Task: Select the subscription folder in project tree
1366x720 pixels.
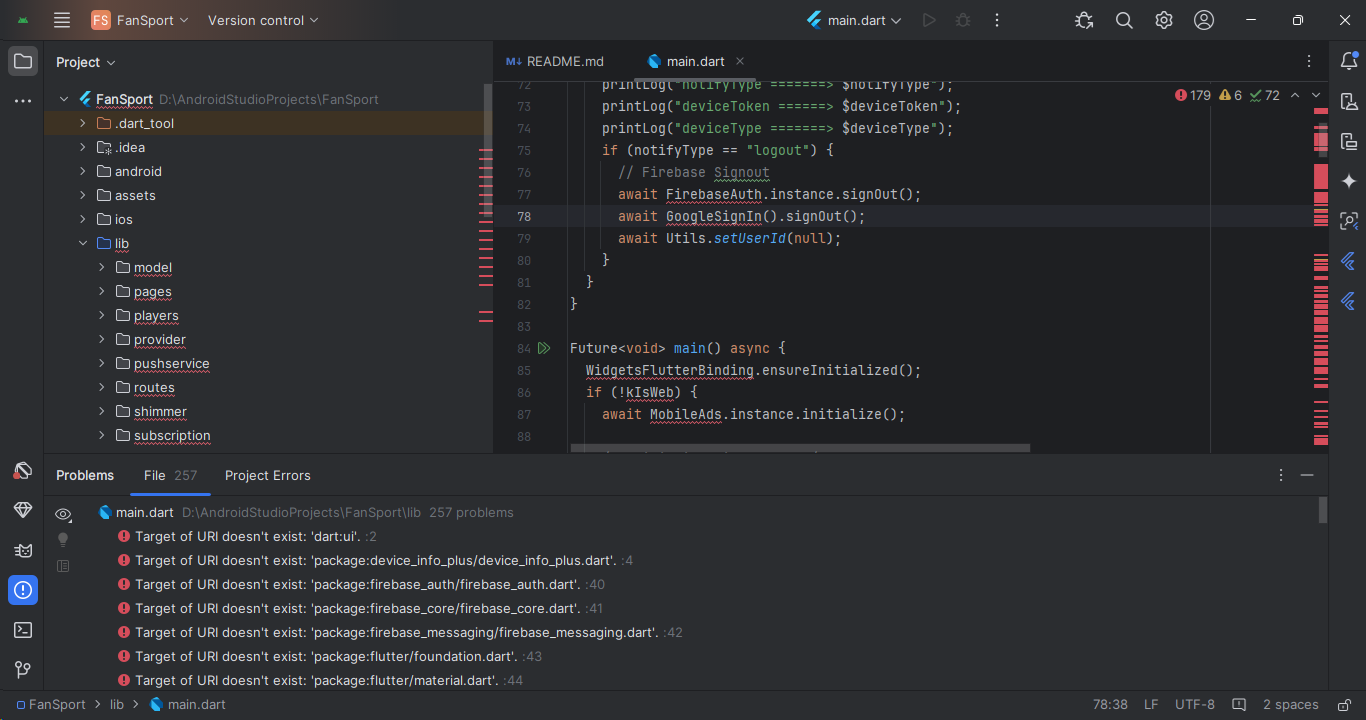Action: pyautogui.click(x=172, y=435)
